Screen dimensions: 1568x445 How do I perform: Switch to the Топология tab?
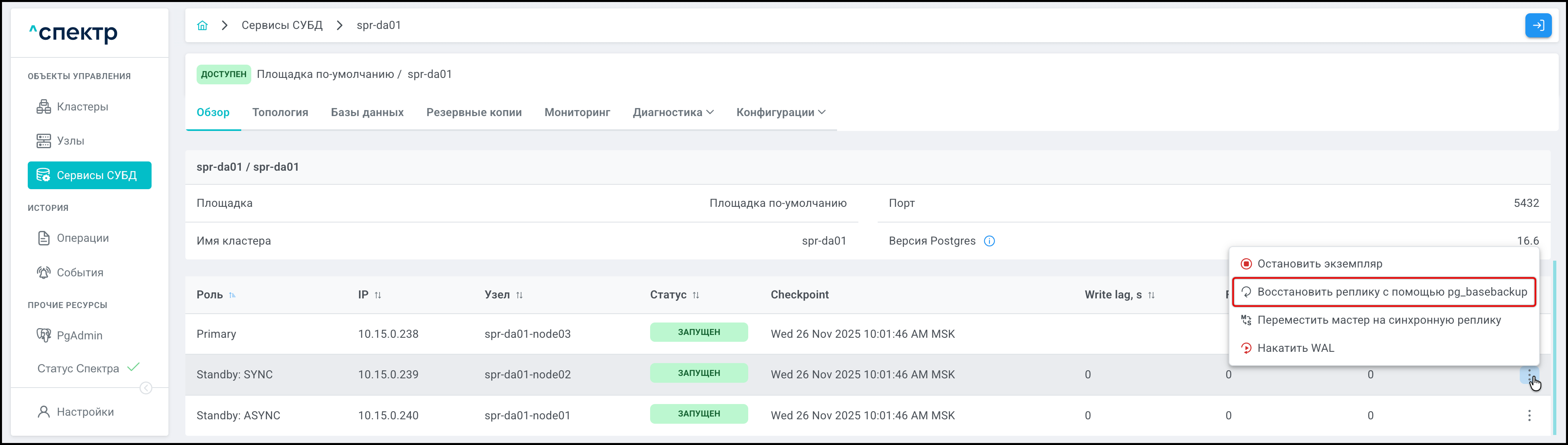click(280, 112)
